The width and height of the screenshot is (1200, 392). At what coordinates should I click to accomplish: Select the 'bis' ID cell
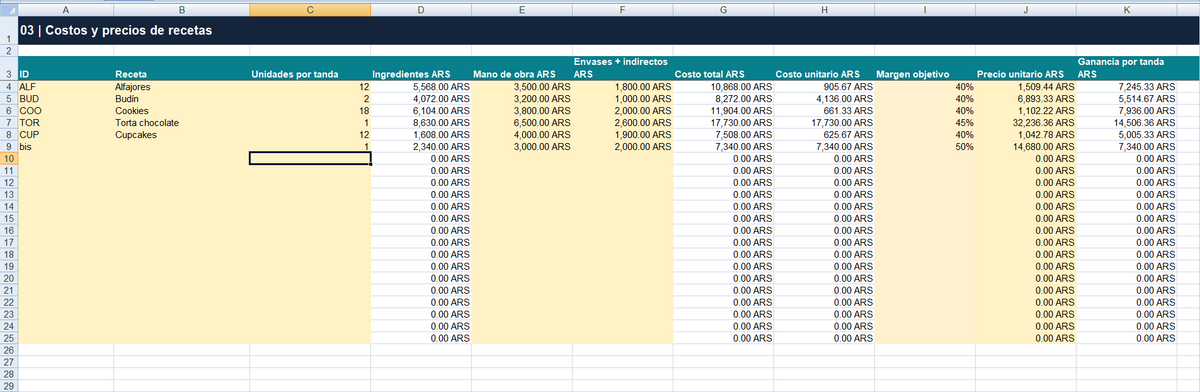pos(66,147)
